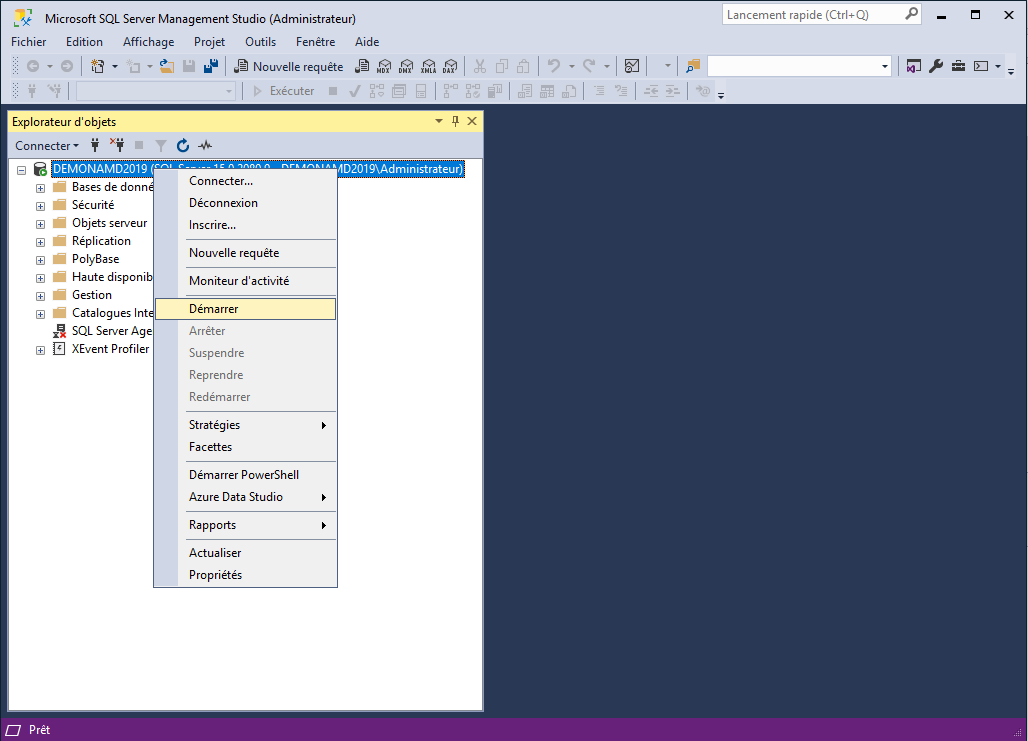Screen dimensions: 1028x741
Task: Expand the Sécurité folder node
Action: tap(41, 205)
